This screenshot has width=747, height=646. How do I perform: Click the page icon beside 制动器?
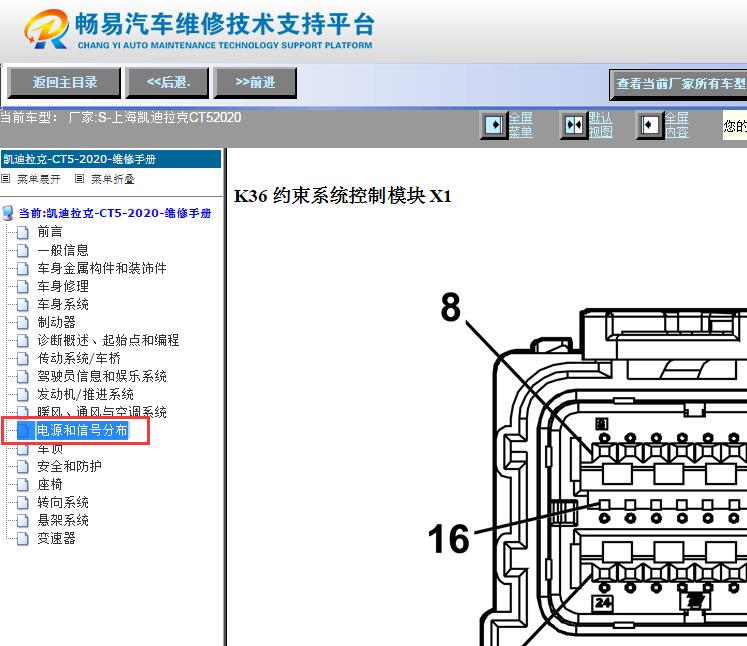coord(23,323)
